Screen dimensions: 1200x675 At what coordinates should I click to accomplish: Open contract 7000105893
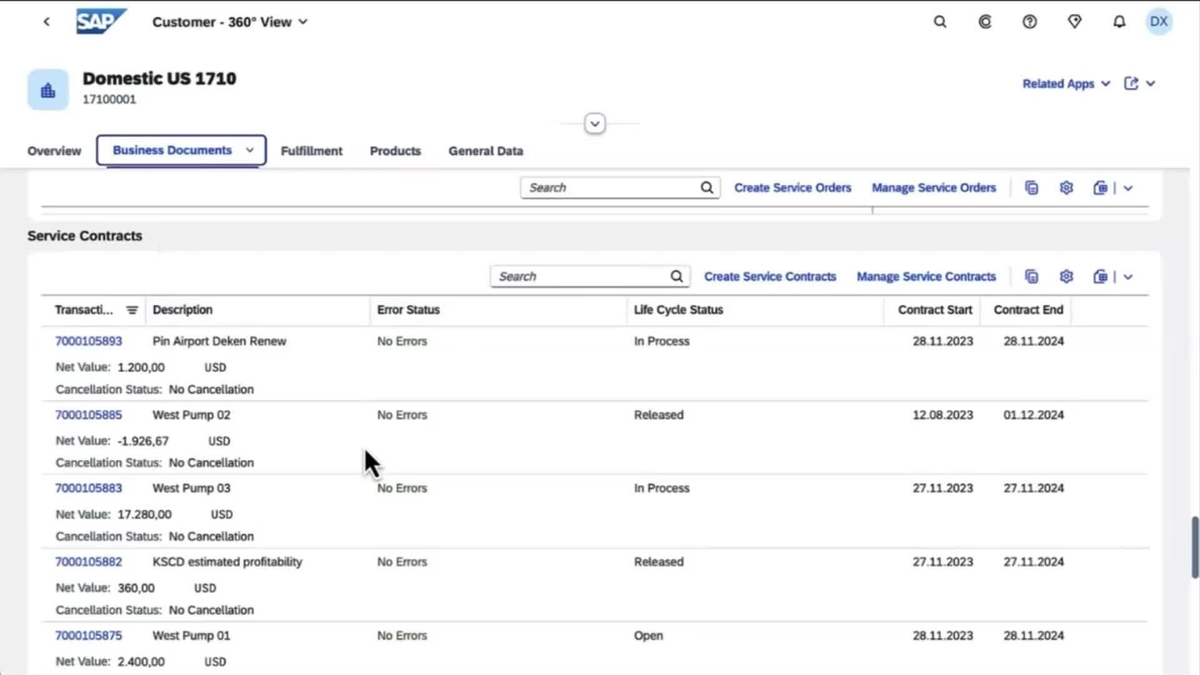(x=88, y=341)
